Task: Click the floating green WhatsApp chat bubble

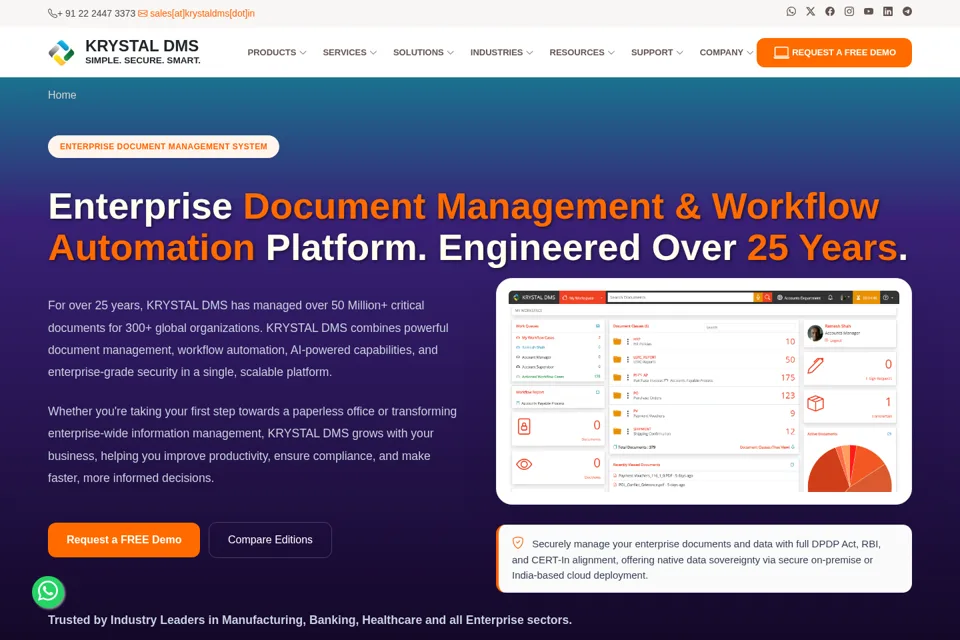Action: [x=48, y=592]
